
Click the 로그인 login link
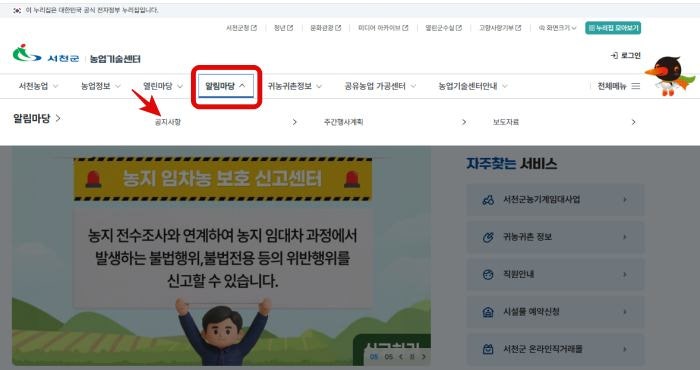click(x=625, y=56)
